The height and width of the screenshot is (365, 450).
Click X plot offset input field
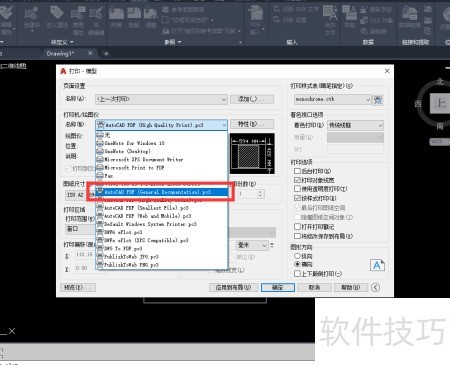coord(84,255)
